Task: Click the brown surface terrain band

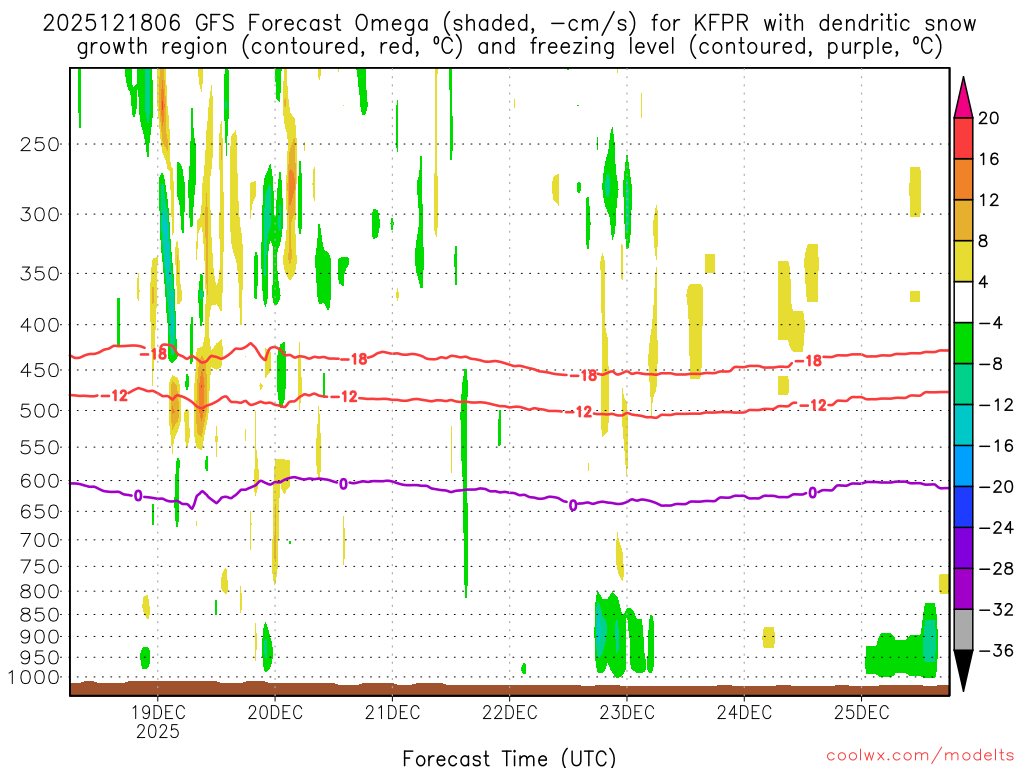Action: (x=509, y=689)
